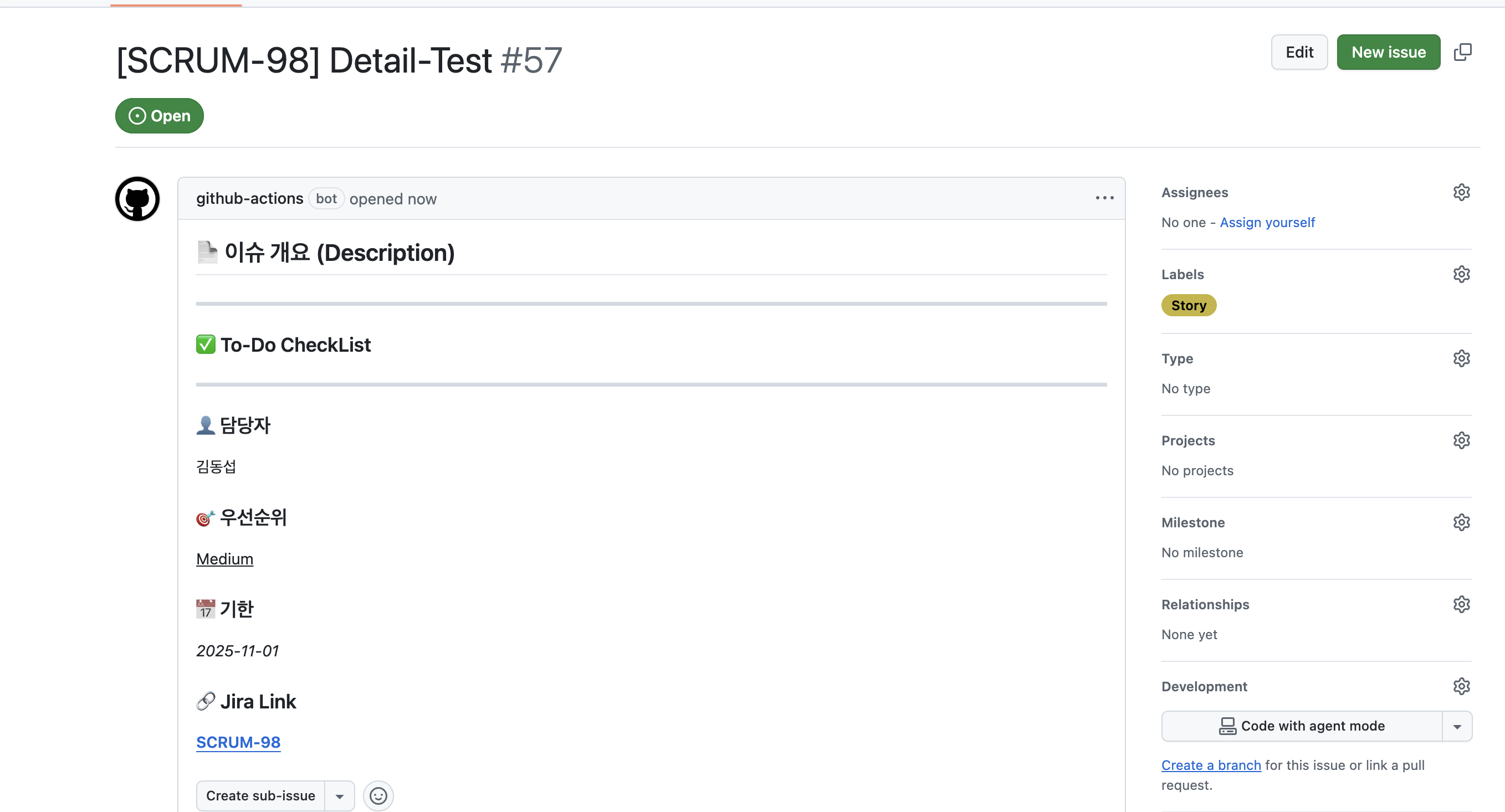The width and height of the screenshot is (1505, 812).
Task: Click the github-actions avatar image
Action: [137, 199]
